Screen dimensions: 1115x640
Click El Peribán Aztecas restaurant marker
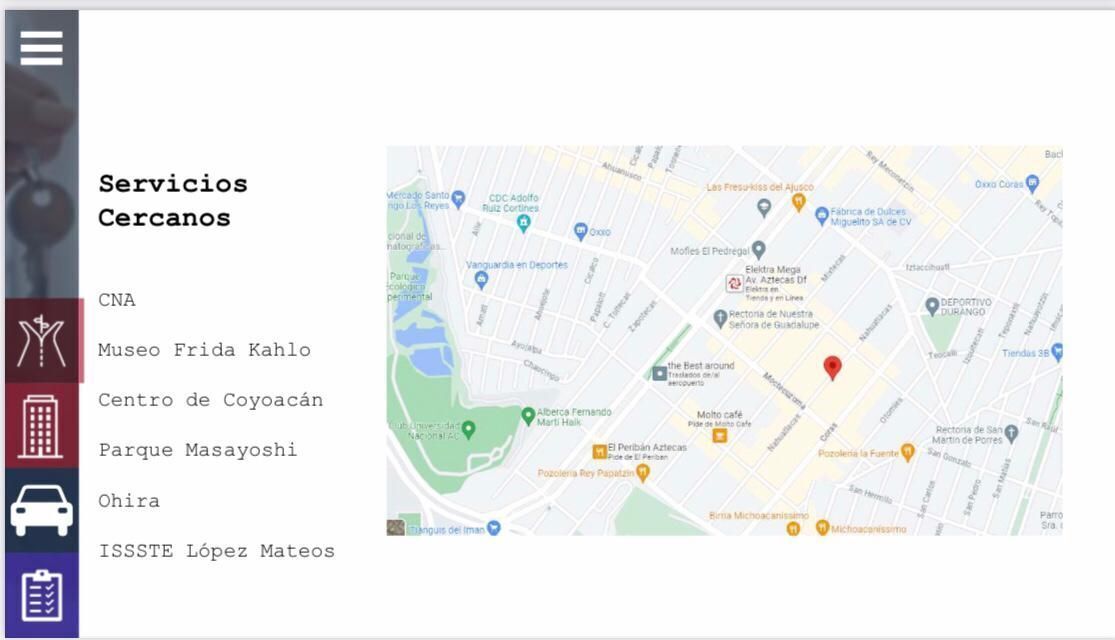[x=599, y=451]
